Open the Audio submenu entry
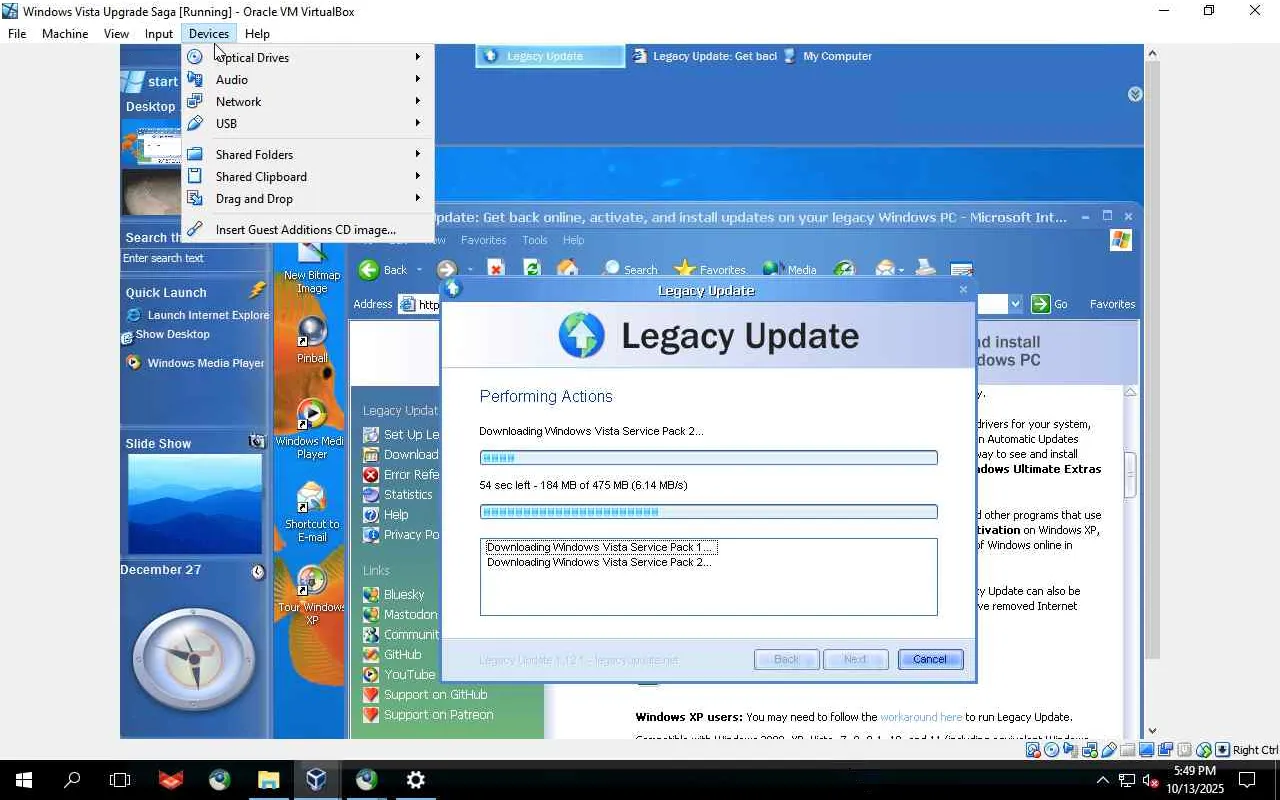This screenshot has height=800, width=1280. 307,79
